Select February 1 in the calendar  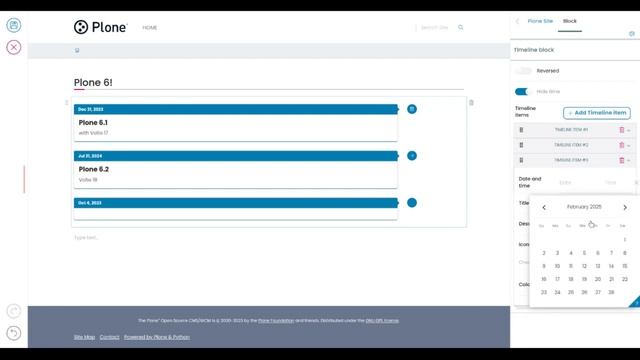point(624,240)
